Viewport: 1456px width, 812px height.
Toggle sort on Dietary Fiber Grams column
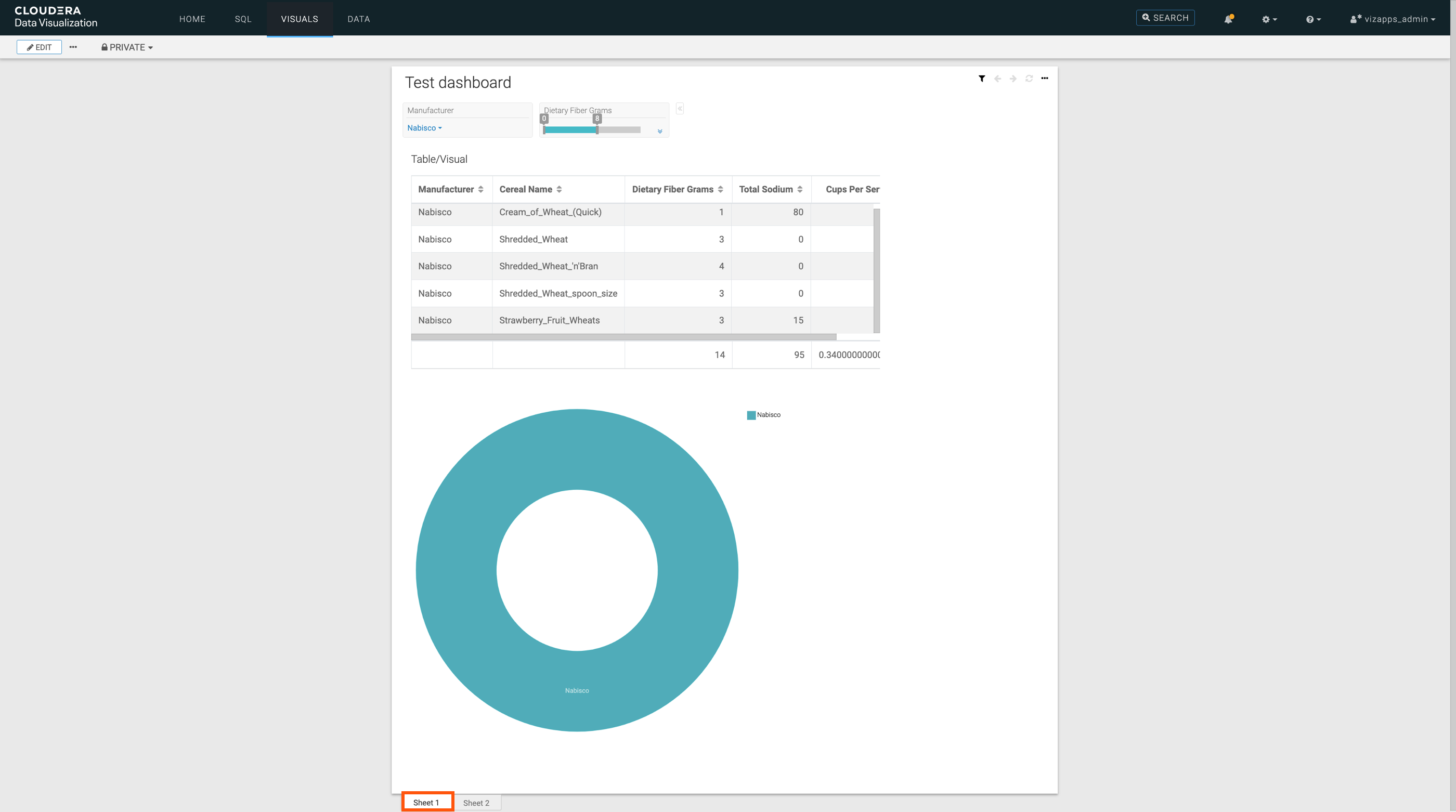720,189
